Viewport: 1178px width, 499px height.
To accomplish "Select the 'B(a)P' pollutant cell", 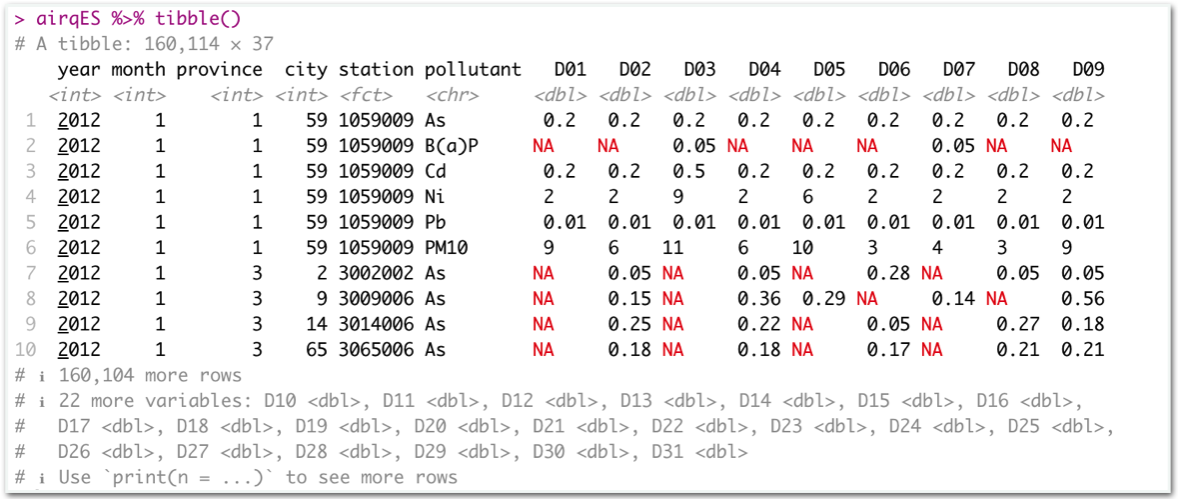I will pyautogui.click(x=451, y=146).
